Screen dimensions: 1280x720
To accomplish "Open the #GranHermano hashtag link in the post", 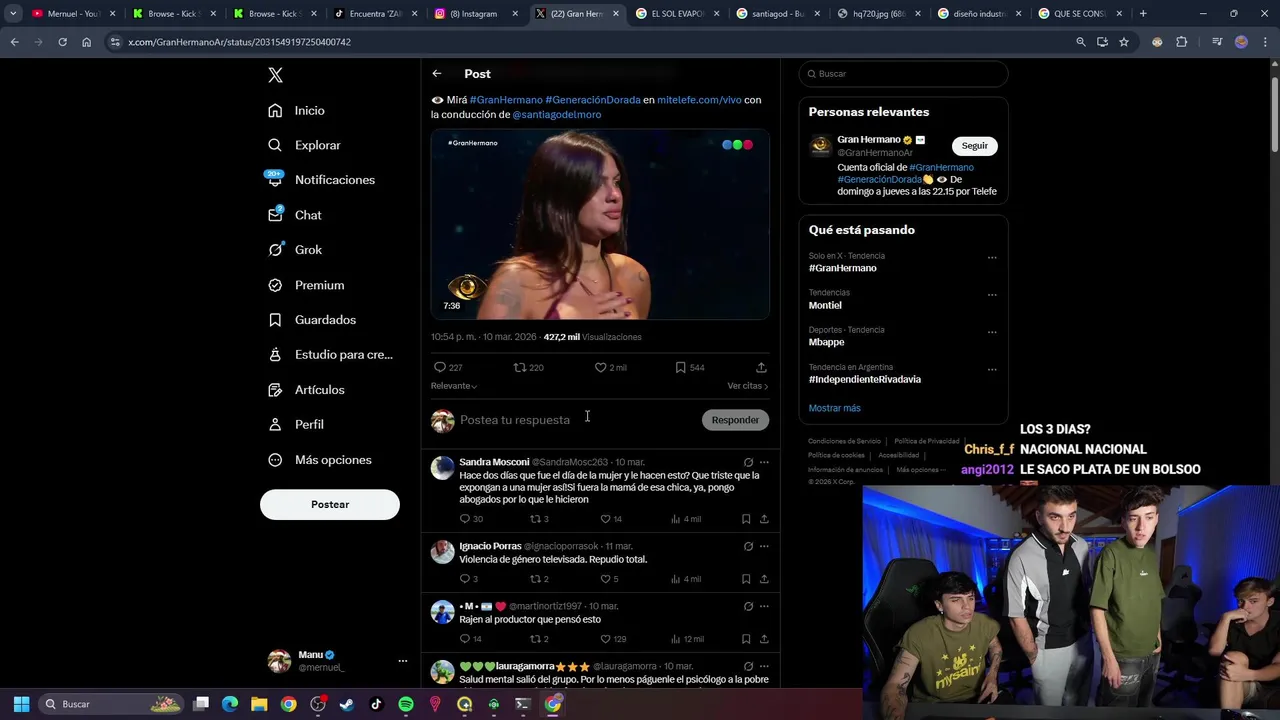I will [506, 100].
